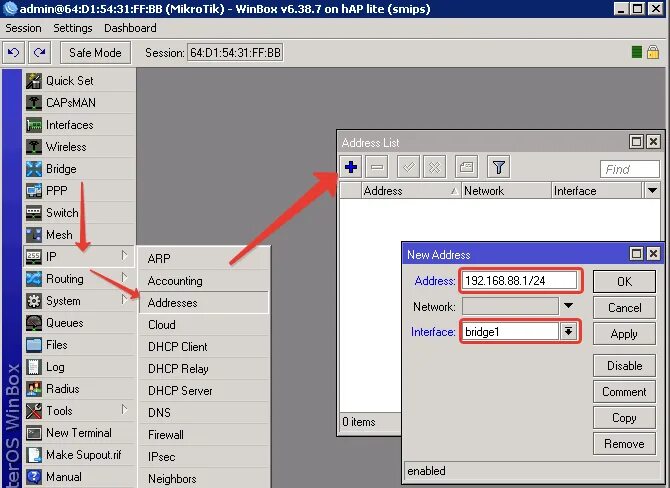Open the column selector dropdown in Address List

(x=652, y=191)
